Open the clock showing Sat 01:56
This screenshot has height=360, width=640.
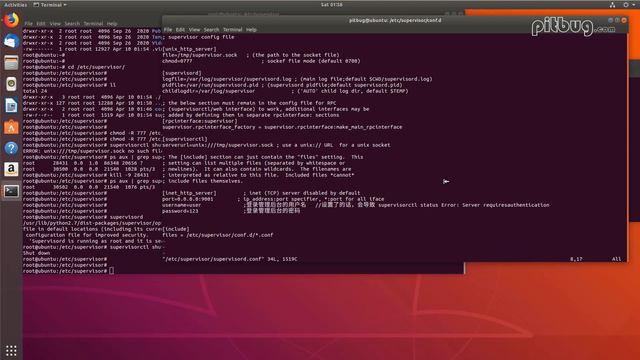click(x=331, y=5)
